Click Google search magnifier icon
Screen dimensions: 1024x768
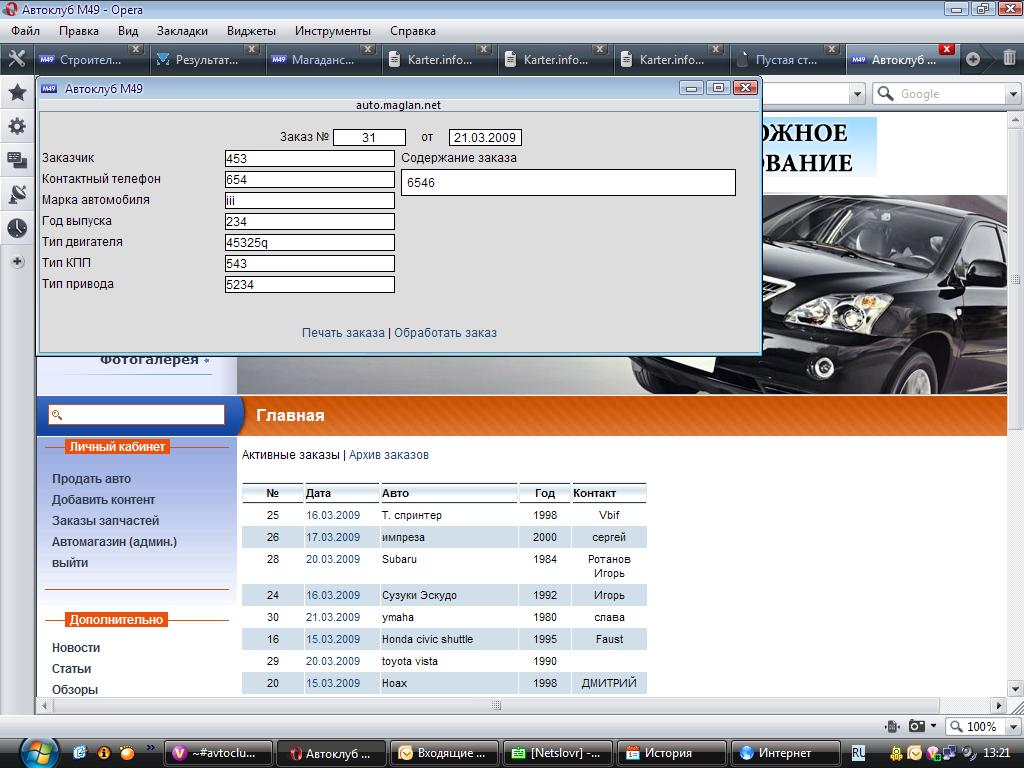886,93
